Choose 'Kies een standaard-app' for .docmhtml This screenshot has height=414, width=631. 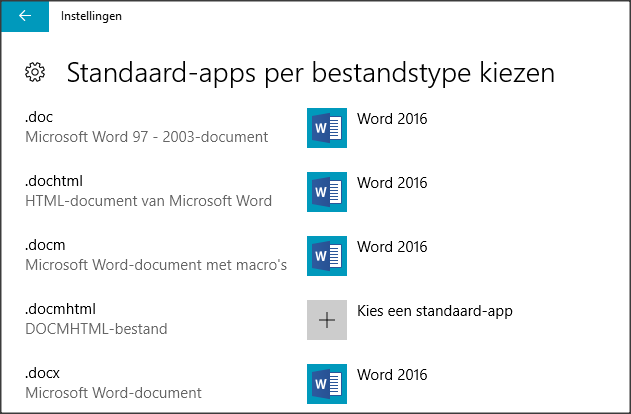click(435, 311)
